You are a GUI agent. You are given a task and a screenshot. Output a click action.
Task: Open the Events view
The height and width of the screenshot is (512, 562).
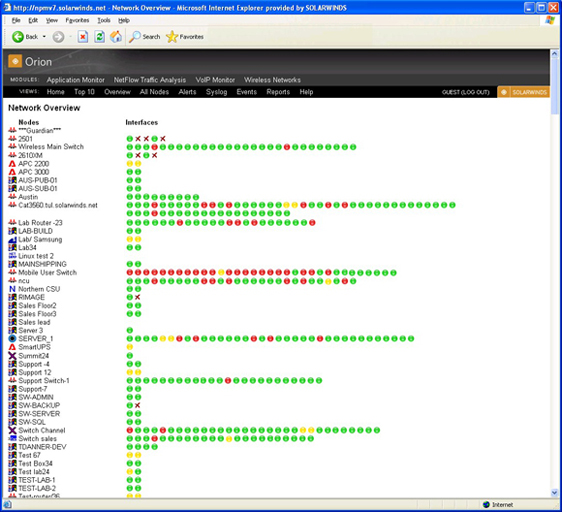tap(247, 92)
